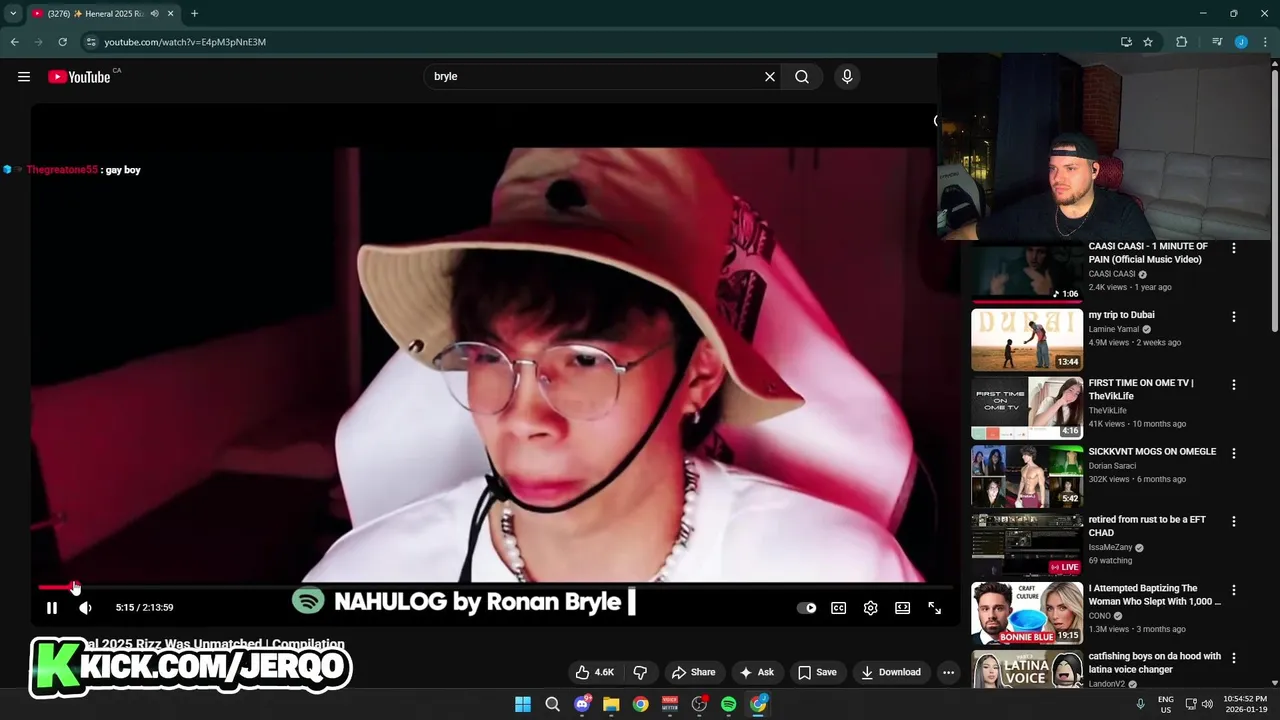Open Chrome profile avatar J
Image resolution: width=1280 pixels, height=720 pixels.
click(x=1241, y=42)
